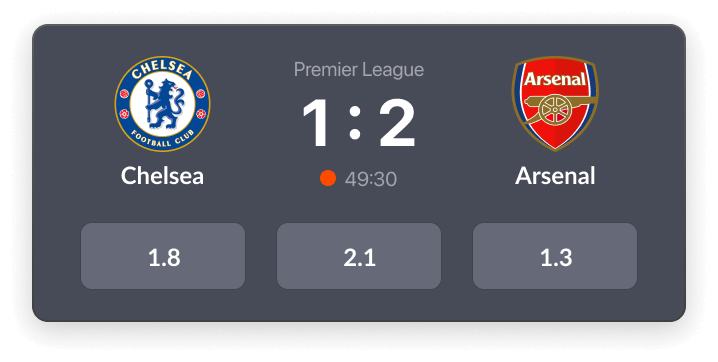This screenshot has height=362, width=718.
Task: Open the Arsenal team name link
Action: coord(555,176)
